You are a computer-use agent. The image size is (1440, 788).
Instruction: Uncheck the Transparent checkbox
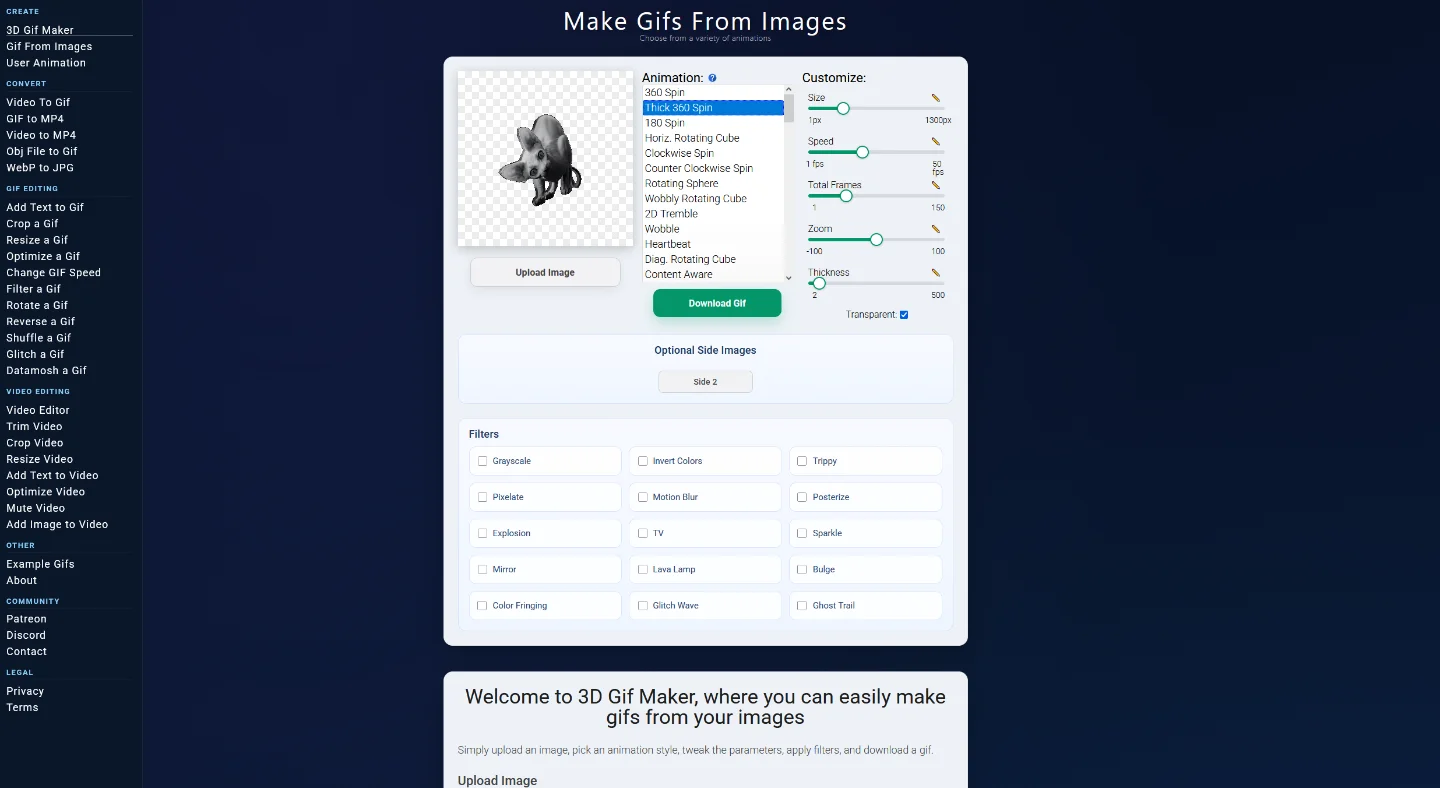tap(904, 315)
